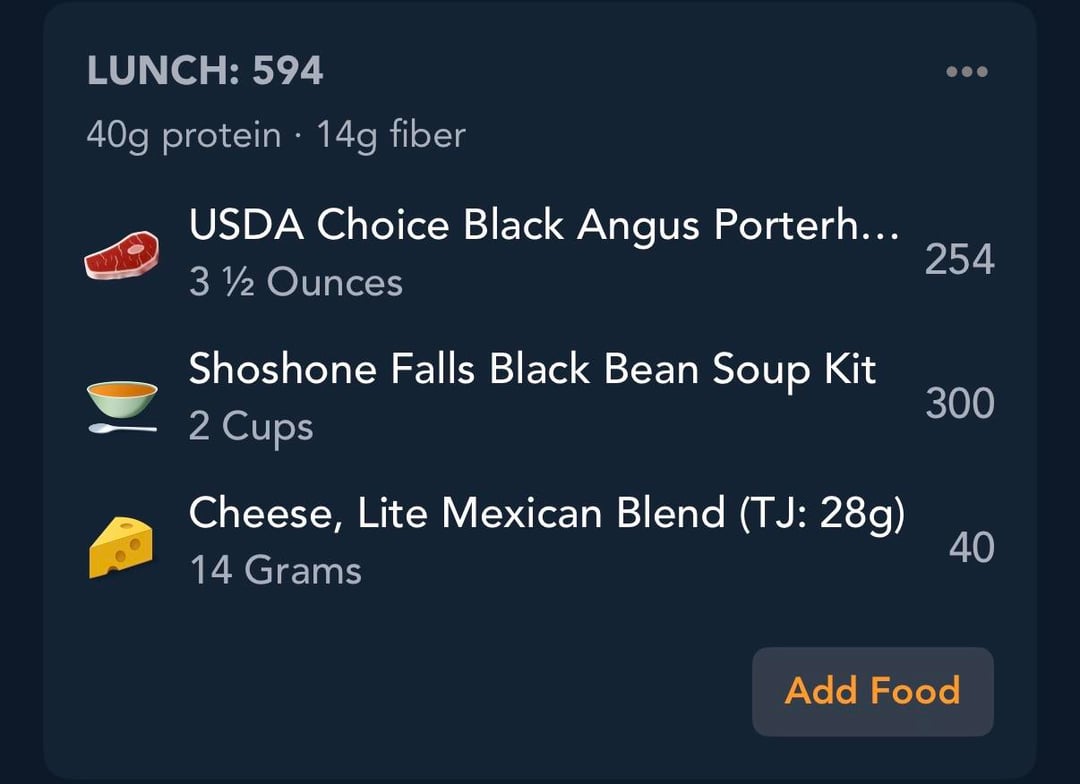Tap the (TJ: 28g) text on cheese
Image resolution: width=1080 pixels, height=784 pixels.
[821, 513]
